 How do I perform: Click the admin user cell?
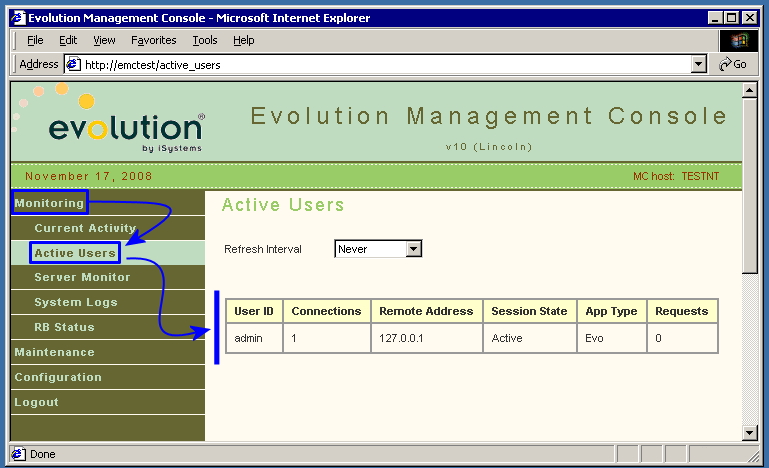coord(254,338)
